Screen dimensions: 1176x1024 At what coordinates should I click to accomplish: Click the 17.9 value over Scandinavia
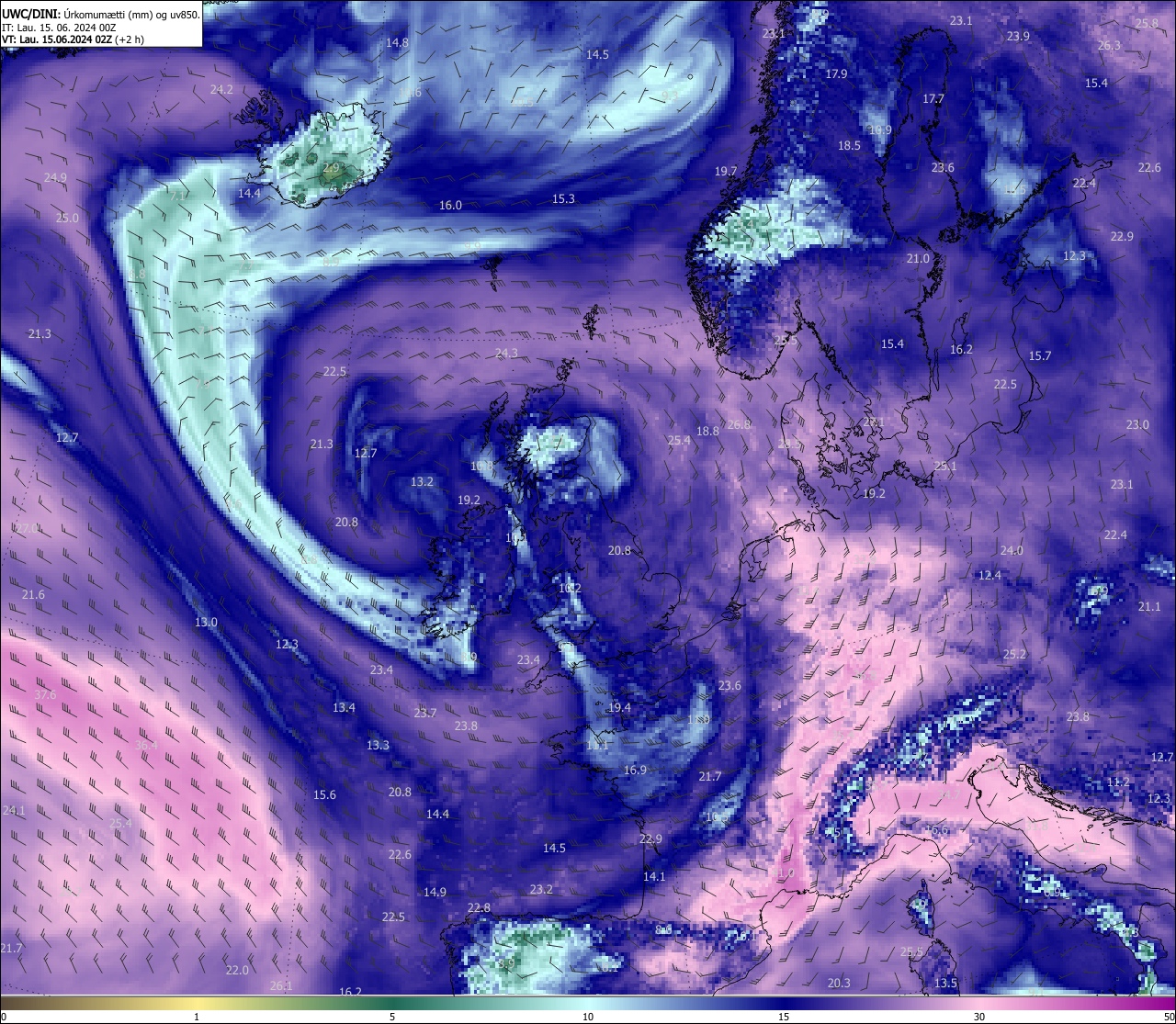[836, 74]
